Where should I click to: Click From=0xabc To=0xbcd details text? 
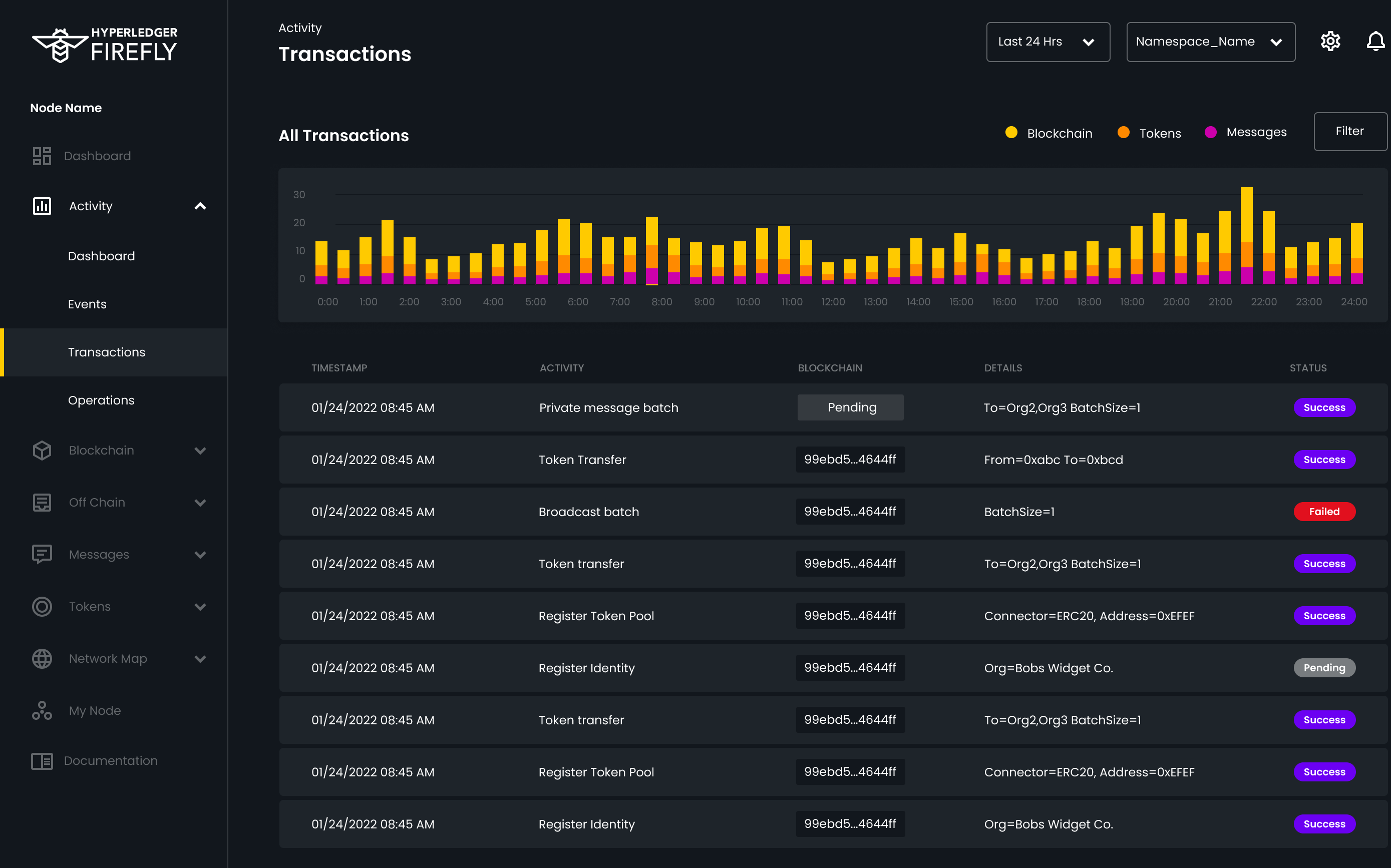(1054, 460)
